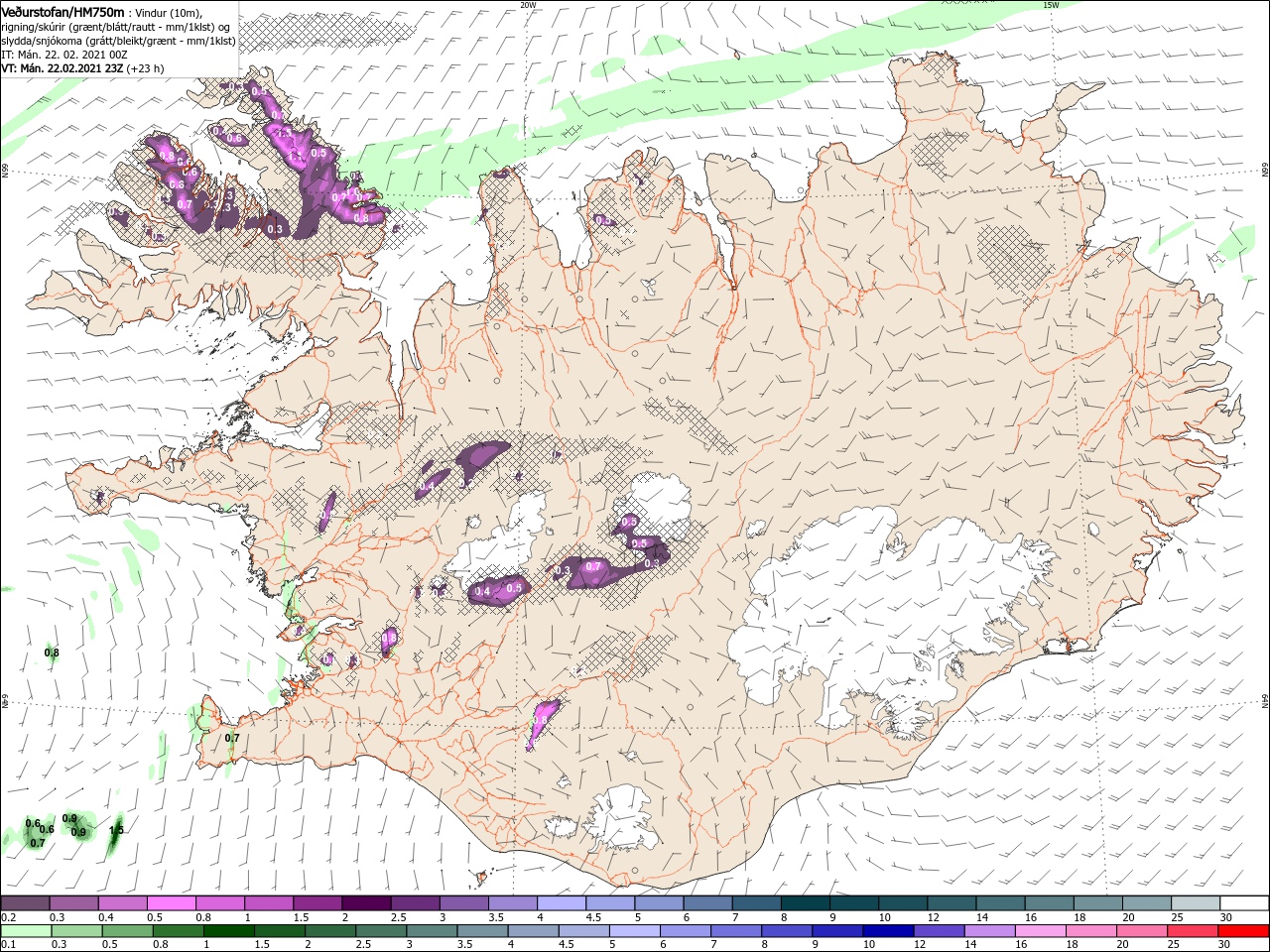Select the bright red swatch labeled 30 in bottom row
Image resolution: width=1270 pixels, height=952 pixels.
click(1244, 931)
